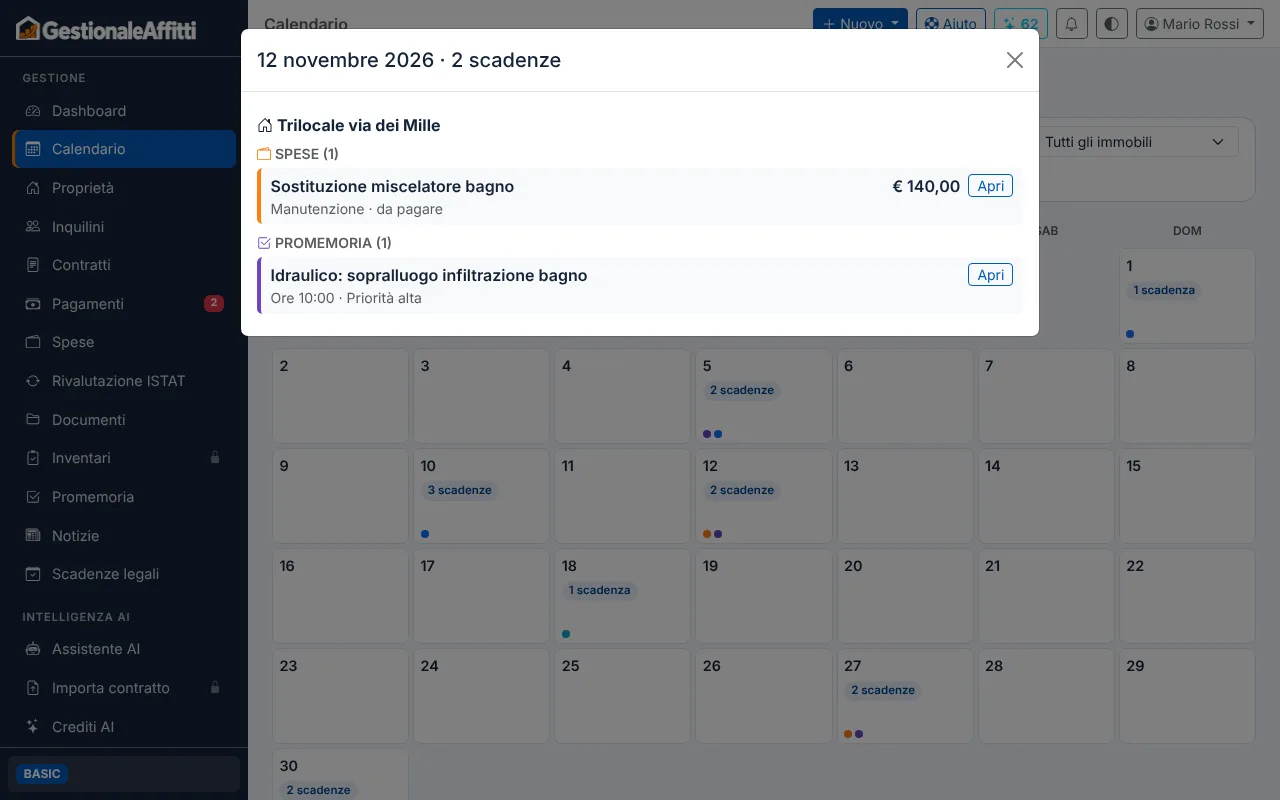
Task: Close the 12 novembre scadenze dialog
Action: 1014,60
